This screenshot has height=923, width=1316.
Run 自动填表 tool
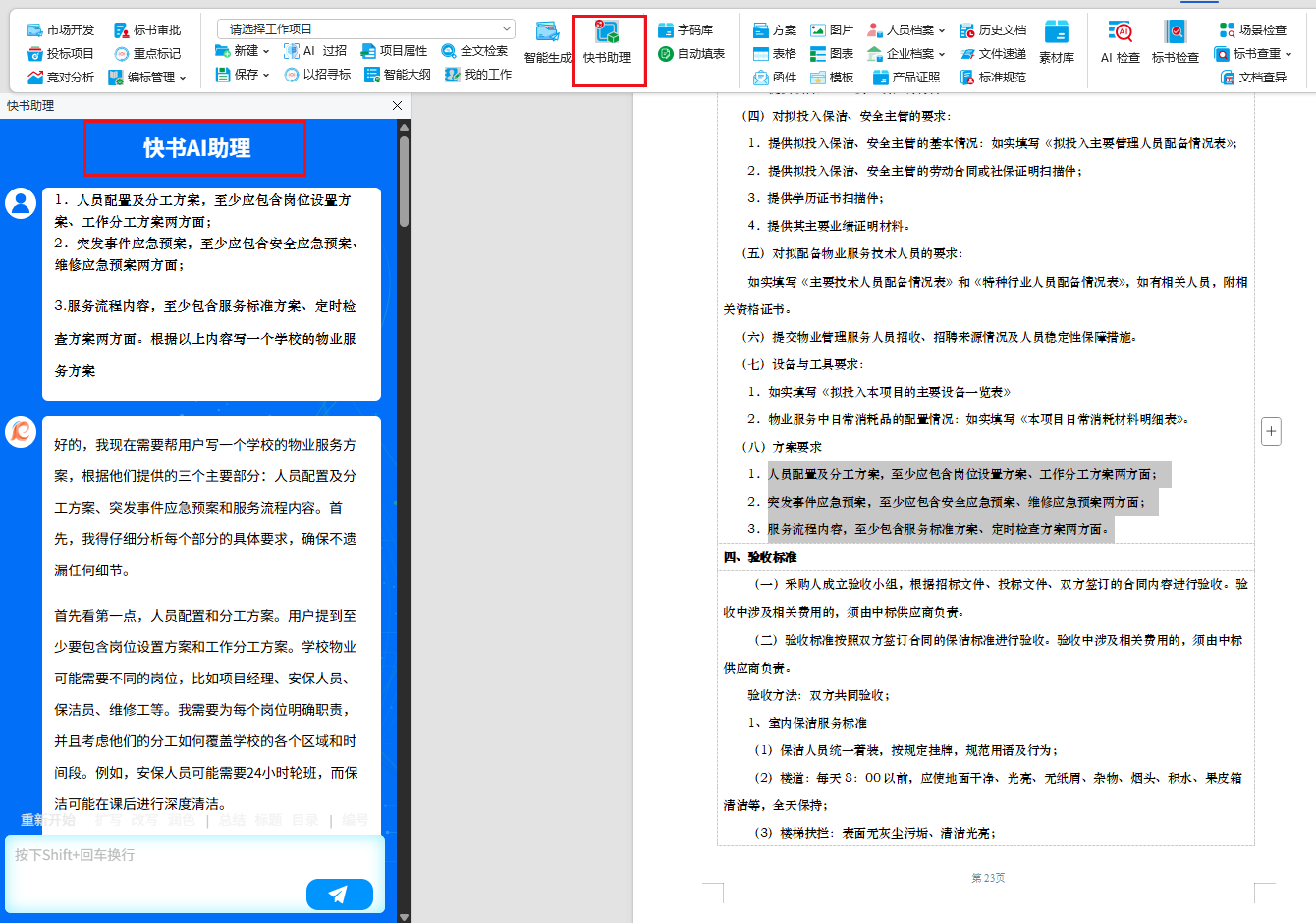(x=691, y=53)
